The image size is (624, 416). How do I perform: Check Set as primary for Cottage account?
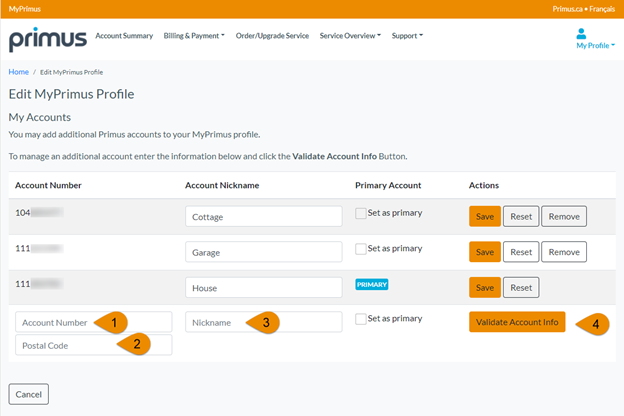(361, 213)
